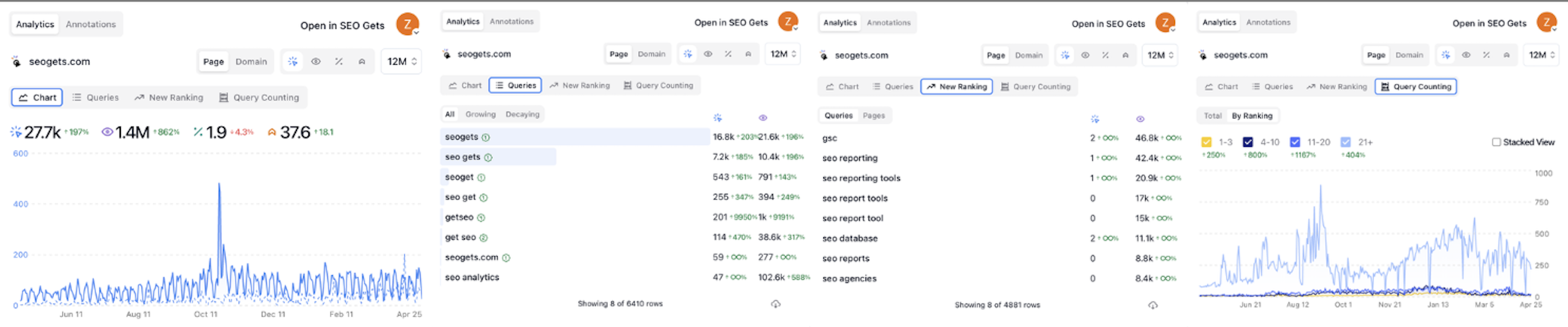Uncheck the 11-20 ranking checkbox
The image size is (1568, 327).
1295,142
